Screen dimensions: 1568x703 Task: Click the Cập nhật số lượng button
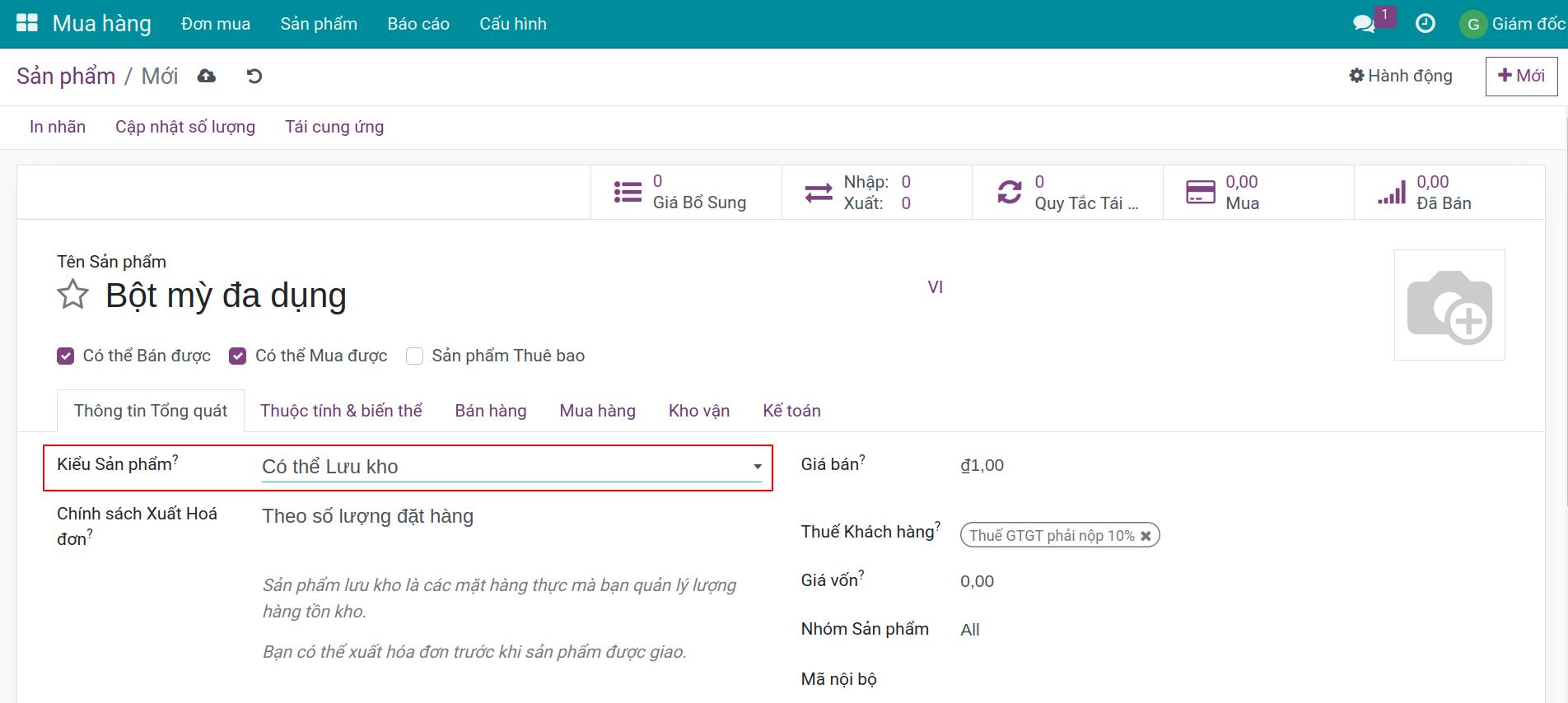pos(185,127)
